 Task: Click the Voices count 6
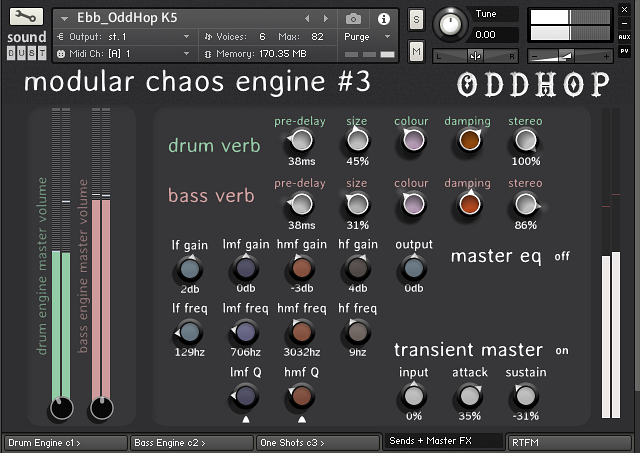tap(262, 37)
